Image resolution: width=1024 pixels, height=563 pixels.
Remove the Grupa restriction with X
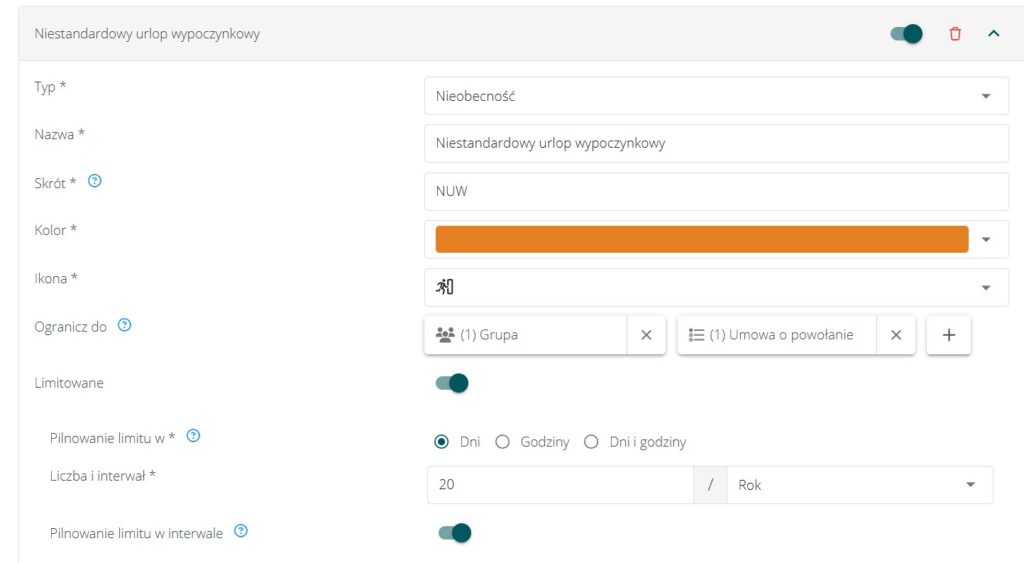tap(646, 335)
